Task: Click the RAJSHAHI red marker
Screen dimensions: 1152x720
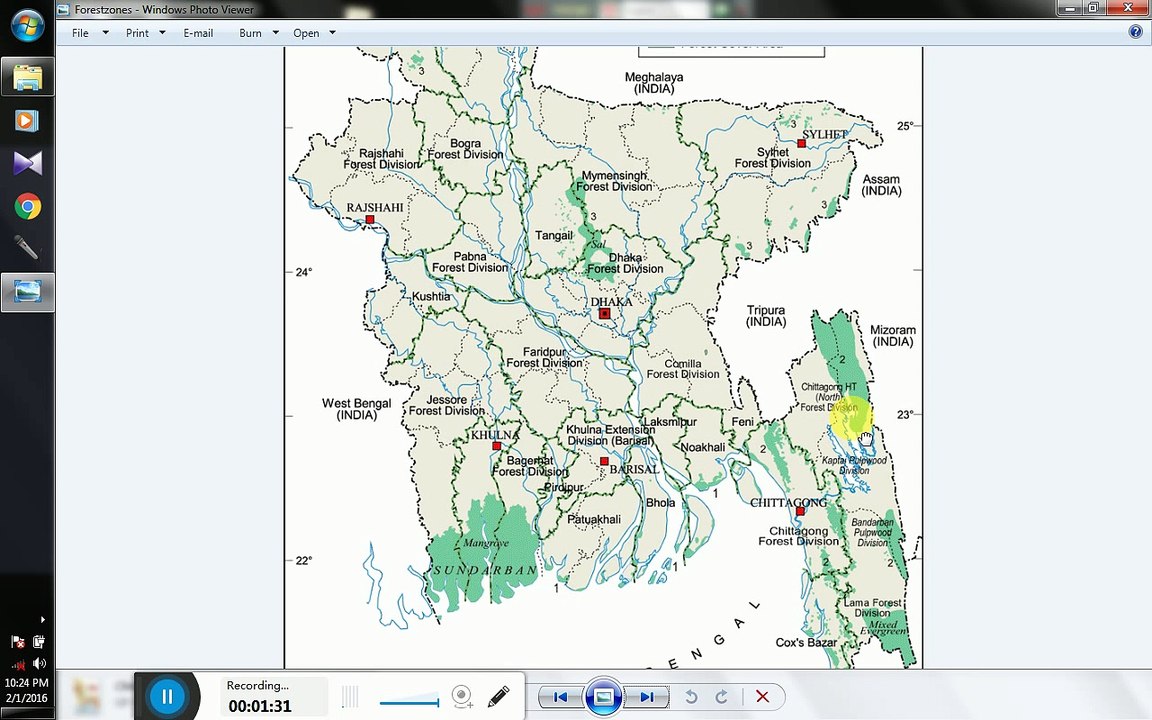Action: 370,220
